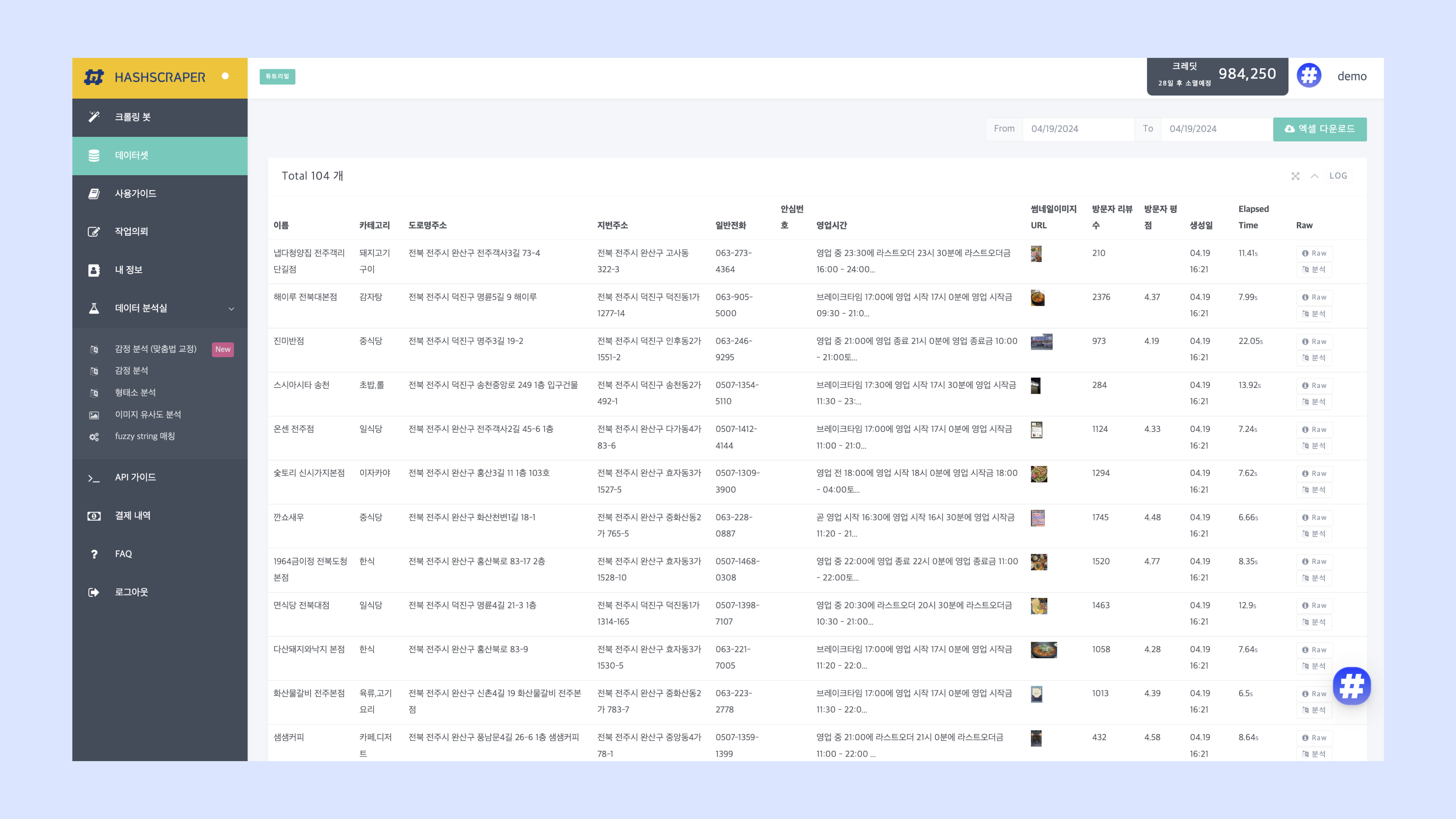This screenshot has width=1456, height=819.
Task: Click the book icon for 사용가이드
Action: tap(94, 194)
